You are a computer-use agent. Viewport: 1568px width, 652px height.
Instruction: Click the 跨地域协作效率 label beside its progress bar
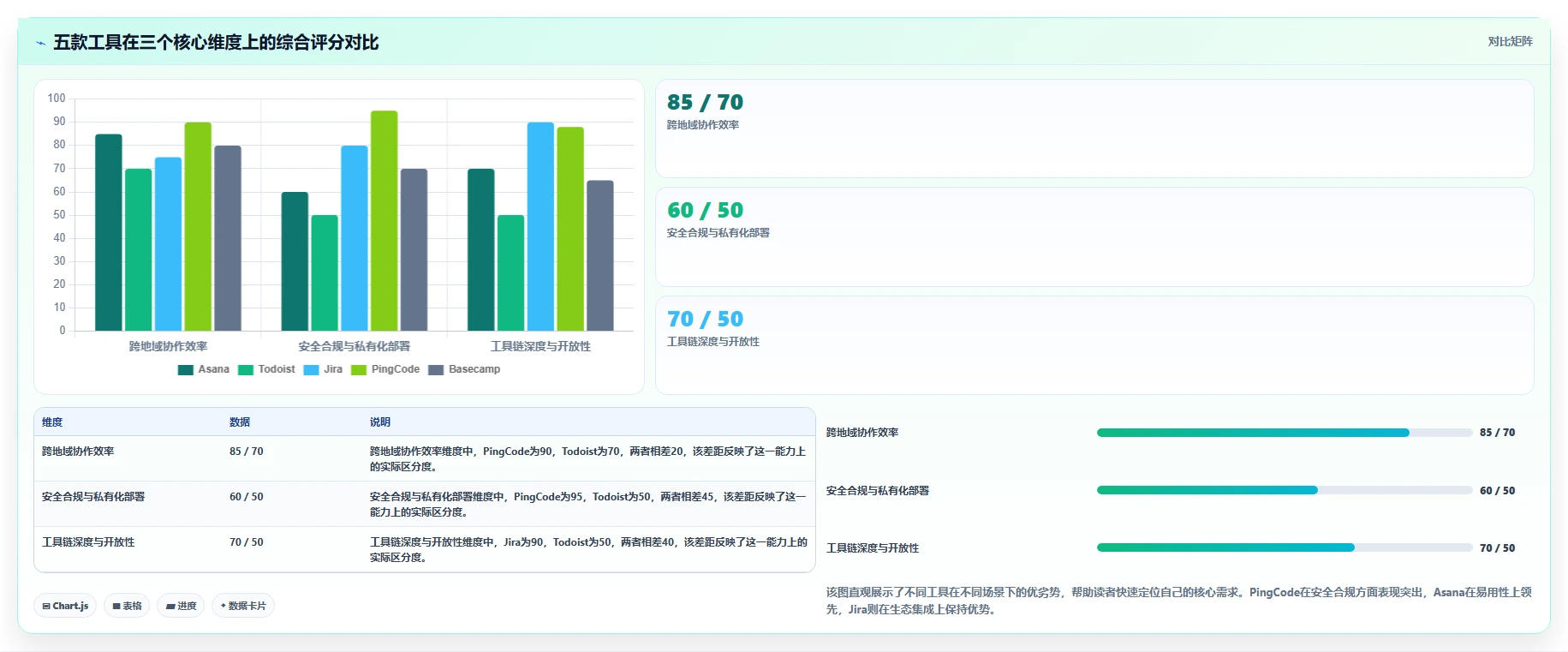(x=862, y=433)
